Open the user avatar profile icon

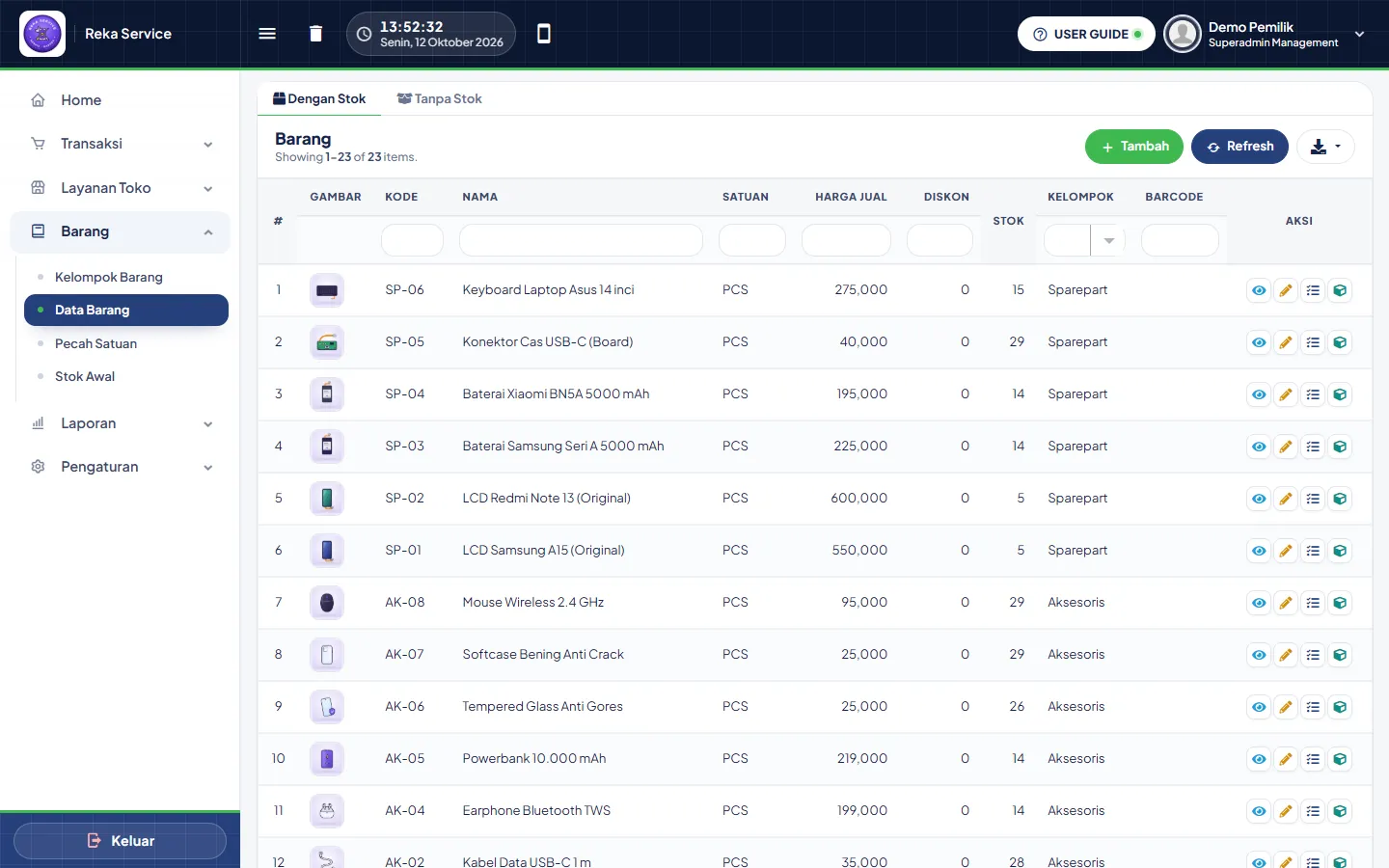coord(1182,34)
